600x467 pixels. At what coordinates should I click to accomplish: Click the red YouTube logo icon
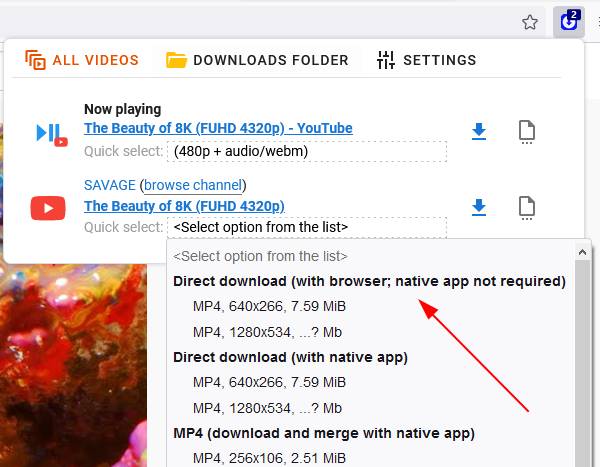(48, 208)
